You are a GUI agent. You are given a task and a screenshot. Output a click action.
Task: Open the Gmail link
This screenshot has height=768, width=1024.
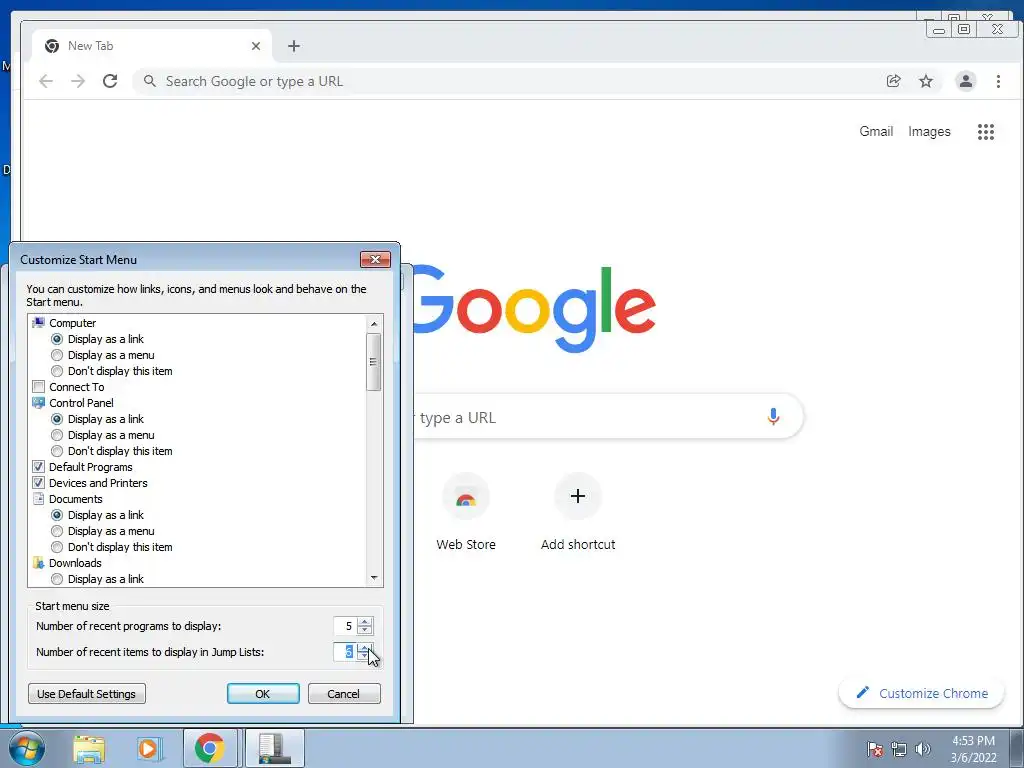click(876, 131)
